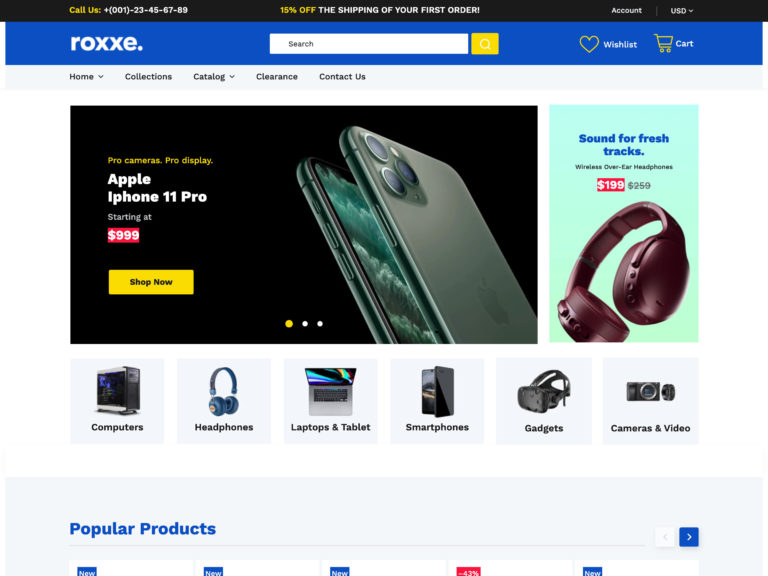Click the Shop Now button
The image size is (768, 576).
tap(151, 282)
